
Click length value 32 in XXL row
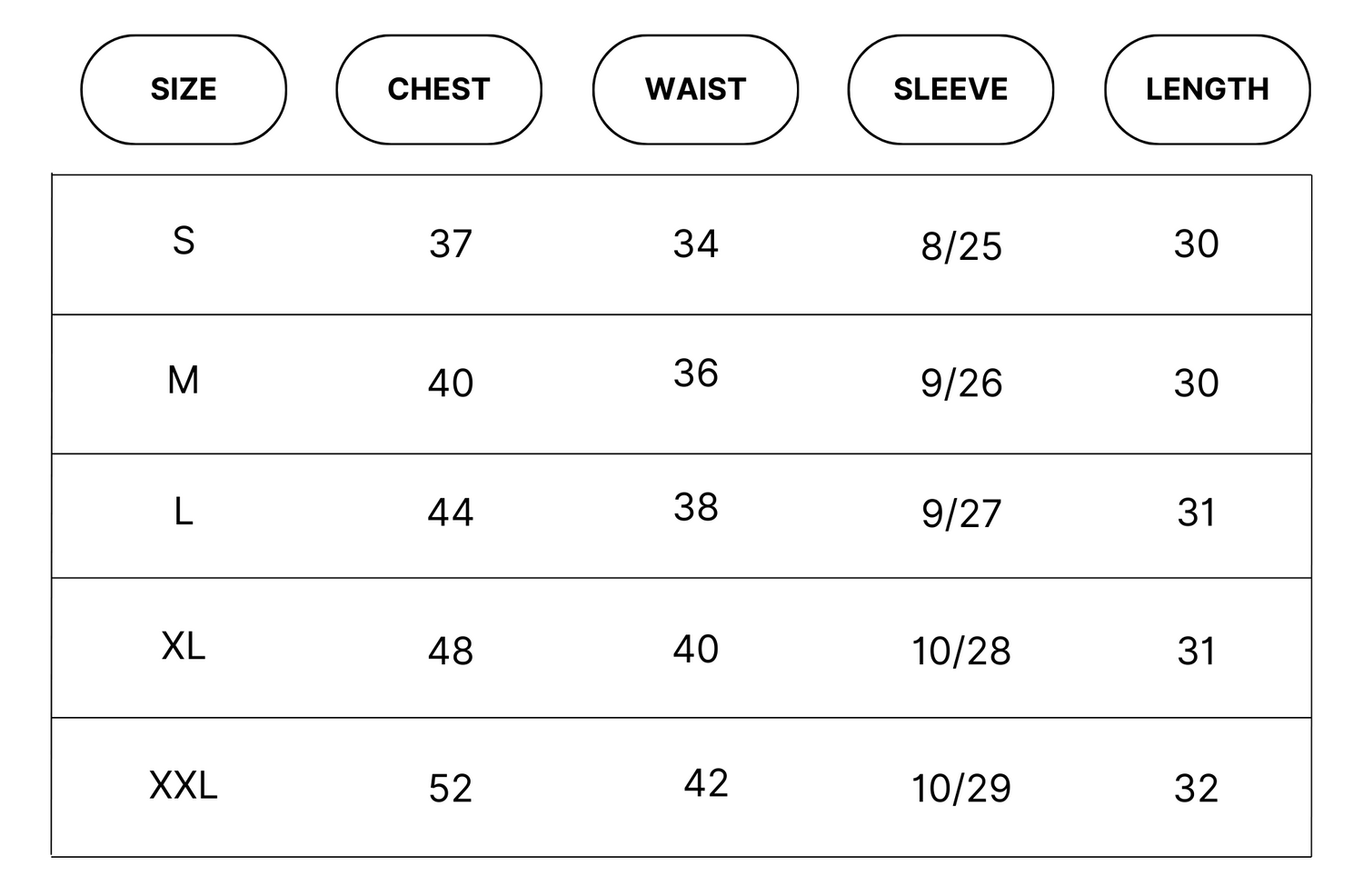coord(1196,788)
